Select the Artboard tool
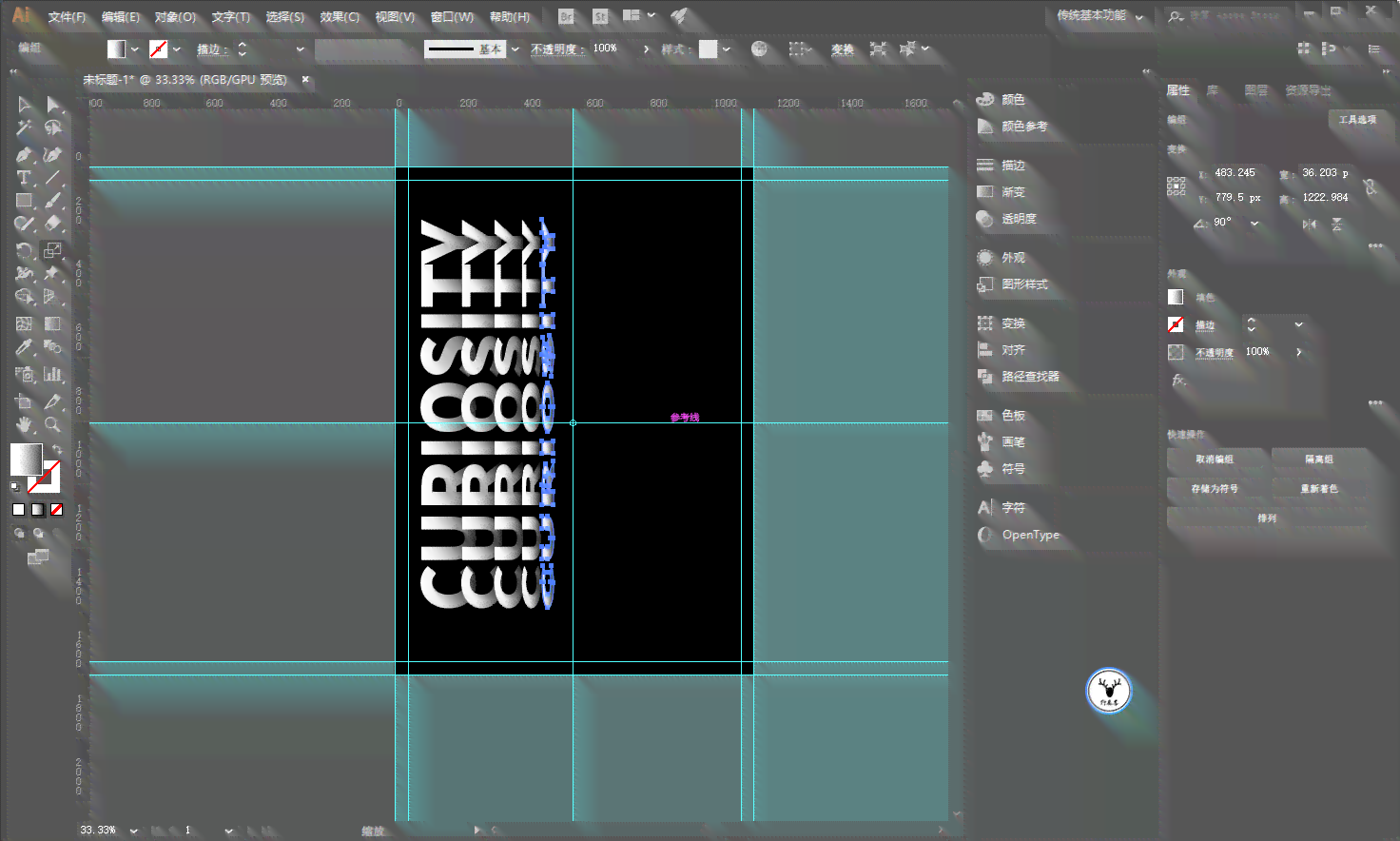Viewport: 1400px width, 841px height. point(24,401)
